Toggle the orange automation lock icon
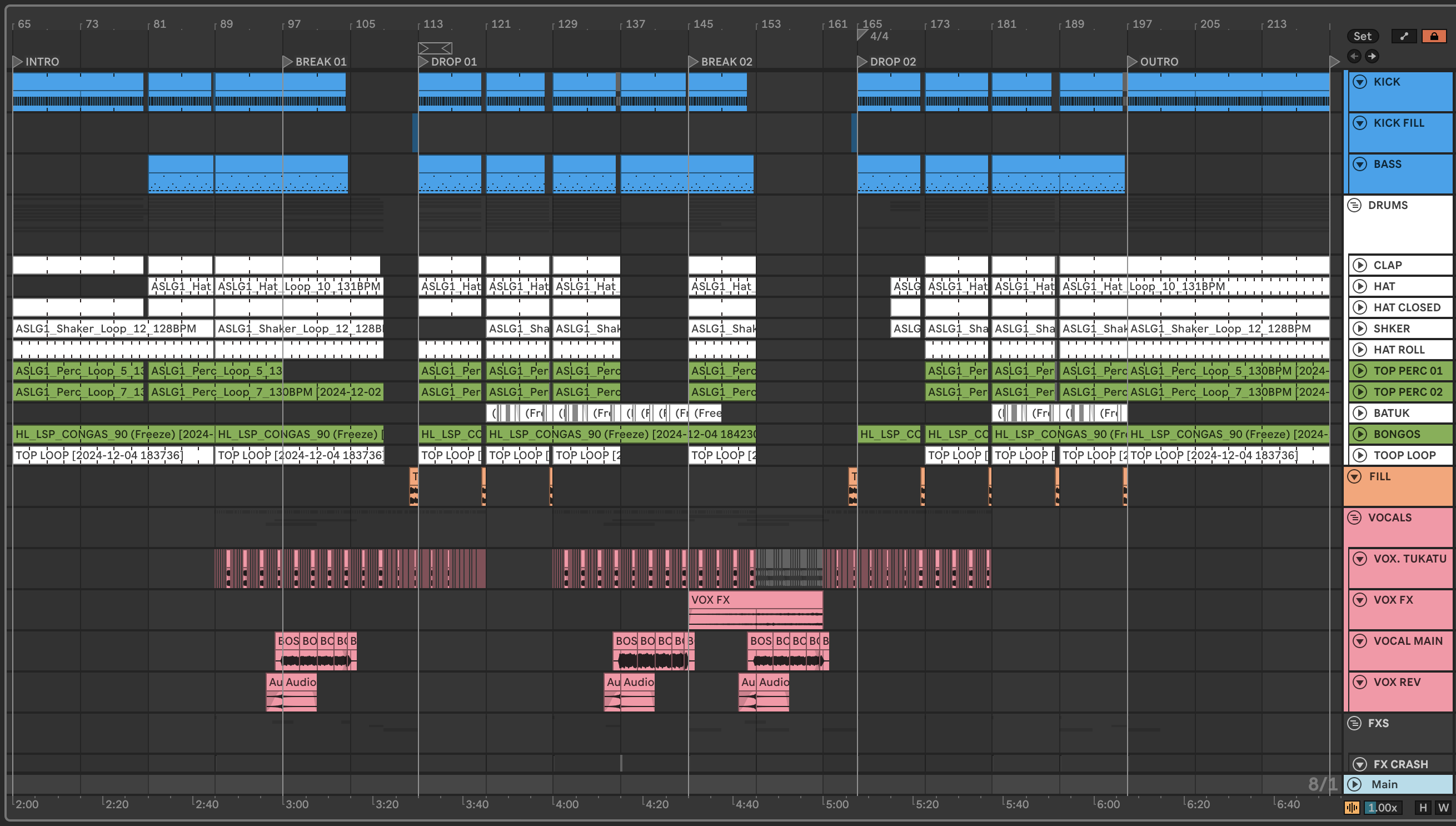 point(1434,36)
